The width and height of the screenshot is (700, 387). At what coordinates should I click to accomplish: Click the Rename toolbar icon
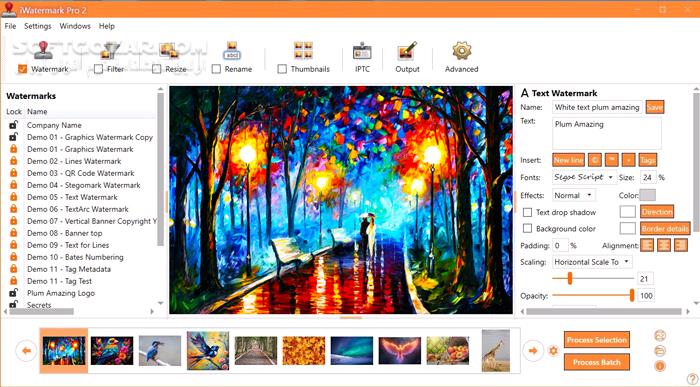tap(232, 50)
